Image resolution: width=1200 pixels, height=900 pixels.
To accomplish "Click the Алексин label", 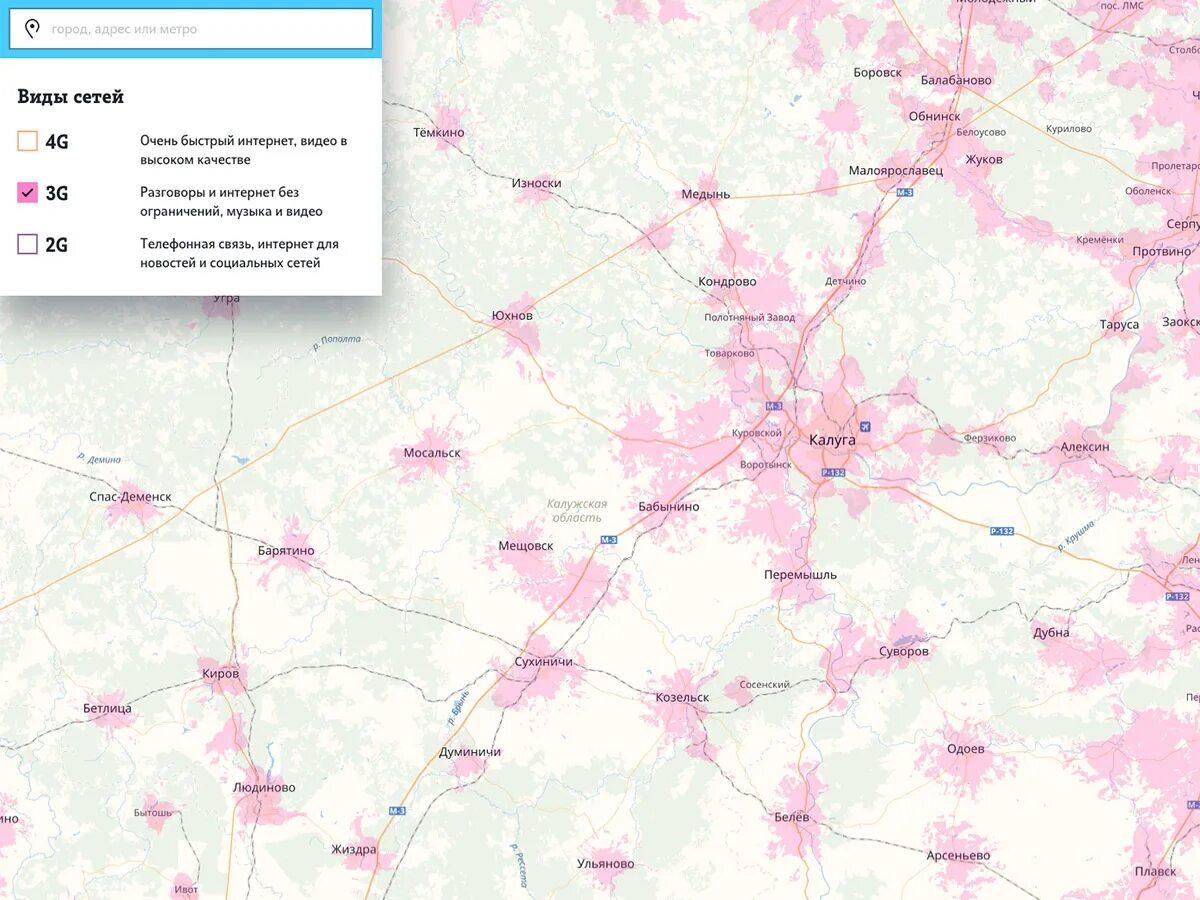I will (1085, 447).
